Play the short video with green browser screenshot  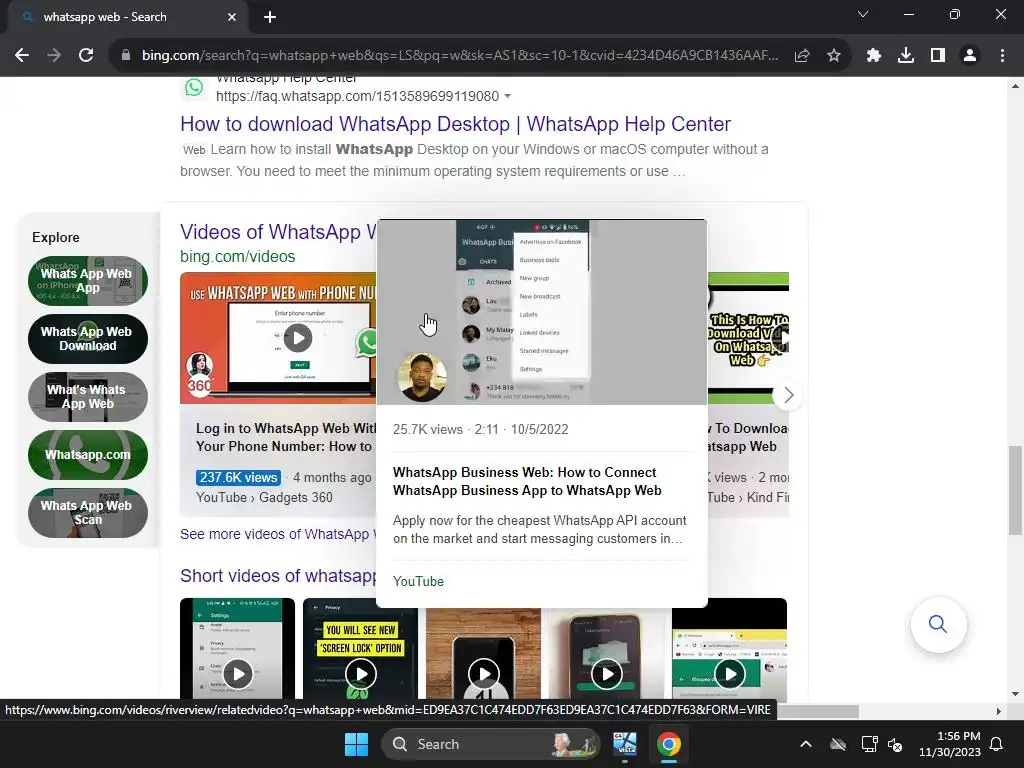[x=729, y=674]
